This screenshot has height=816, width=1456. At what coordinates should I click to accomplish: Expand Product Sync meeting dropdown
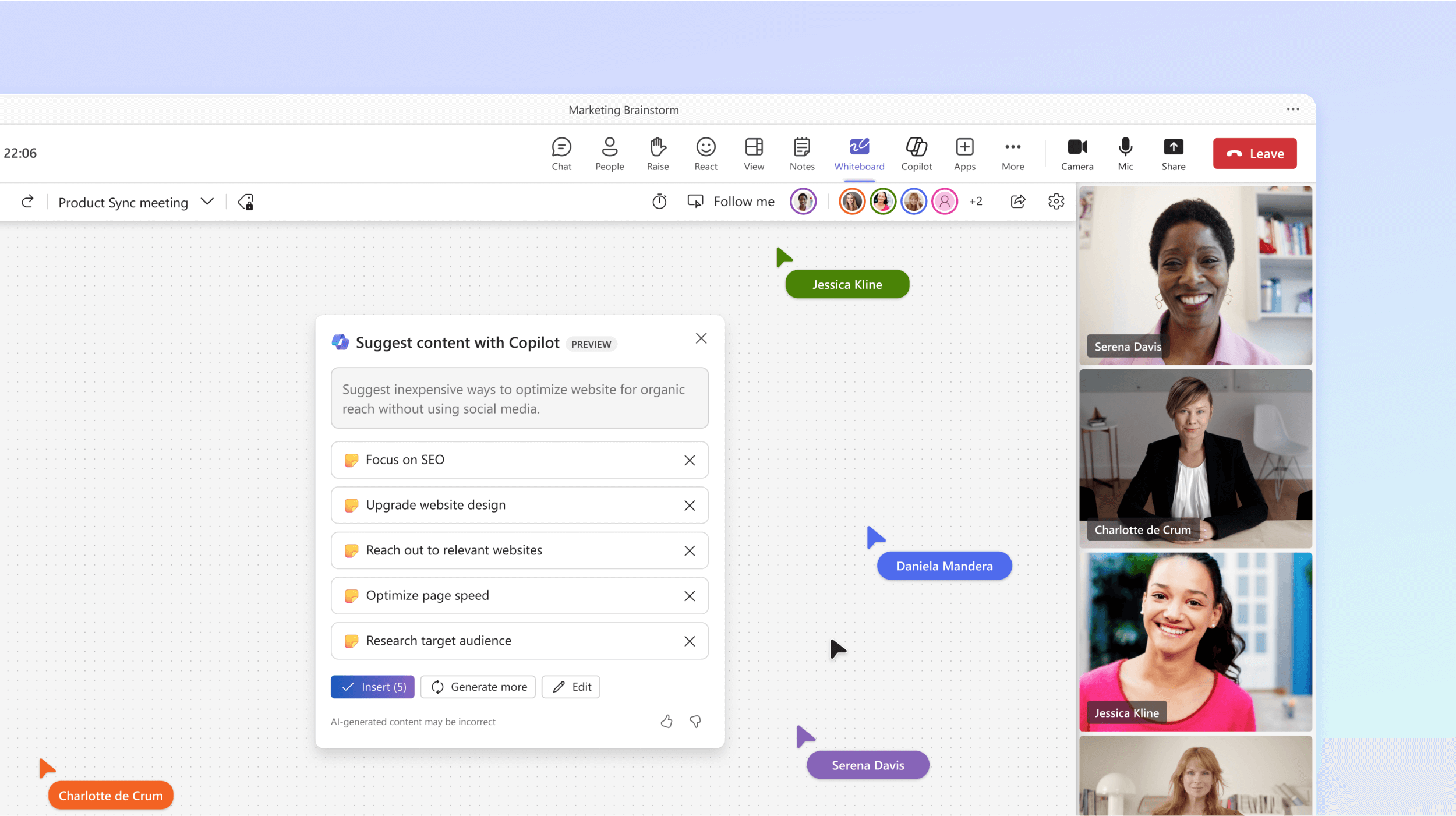206,201
